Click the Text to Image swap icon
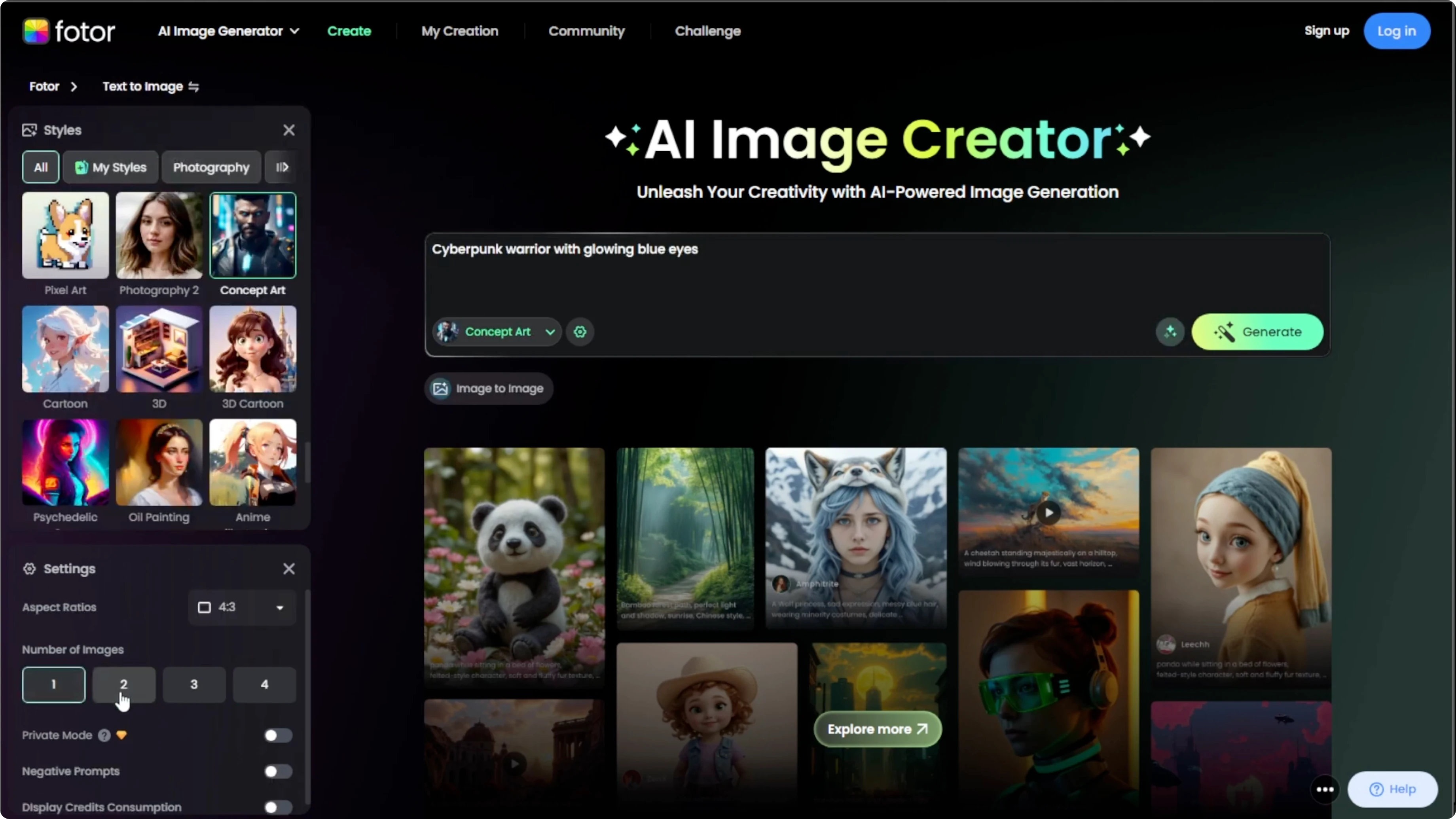1456x819 pixels. pos(194,87)
